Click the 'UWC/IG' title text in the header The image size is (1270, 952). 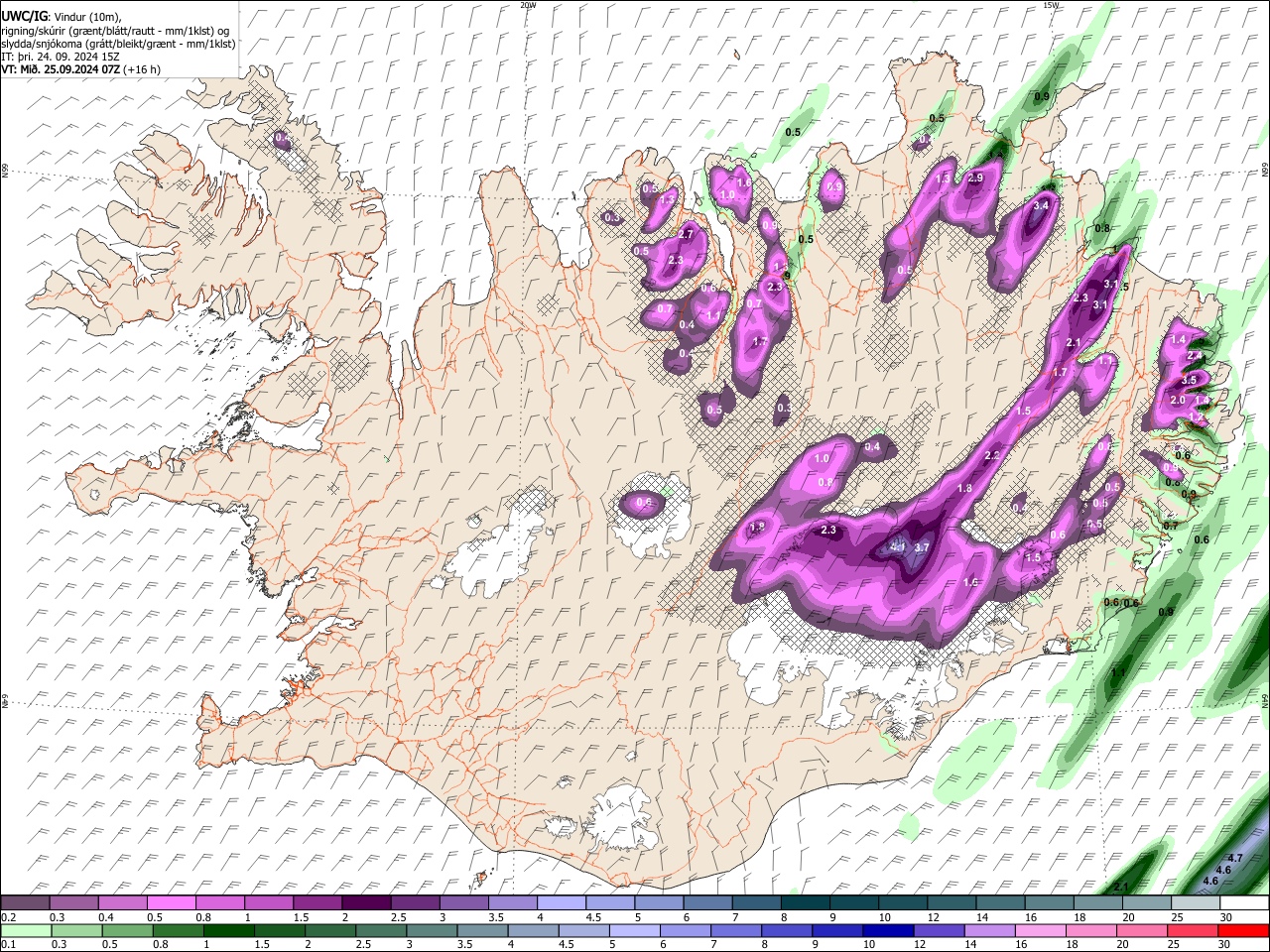tap(25, 17)
